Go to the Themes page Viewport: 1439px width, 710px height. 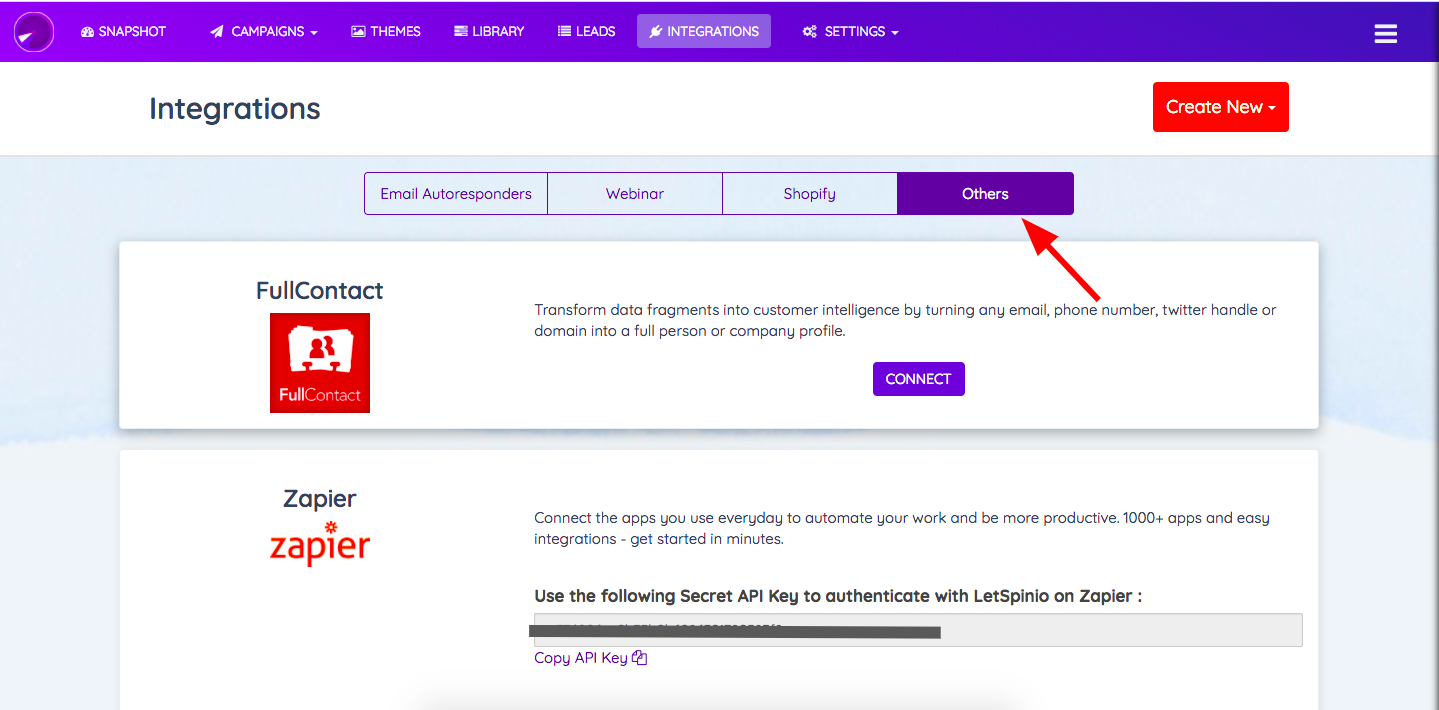point(386,31)
